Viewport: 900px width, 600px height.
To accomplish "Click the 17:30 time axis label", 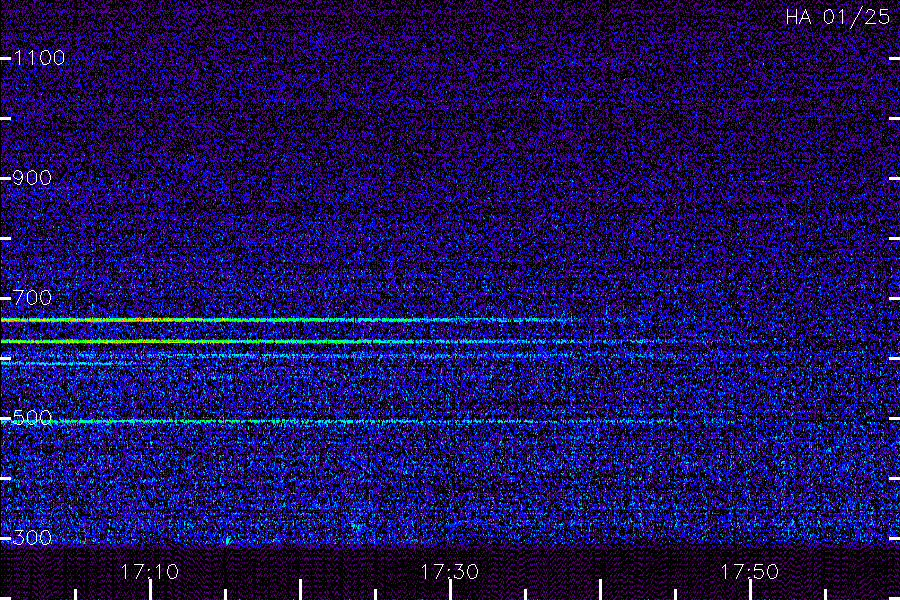I will [x=449, y=572].
